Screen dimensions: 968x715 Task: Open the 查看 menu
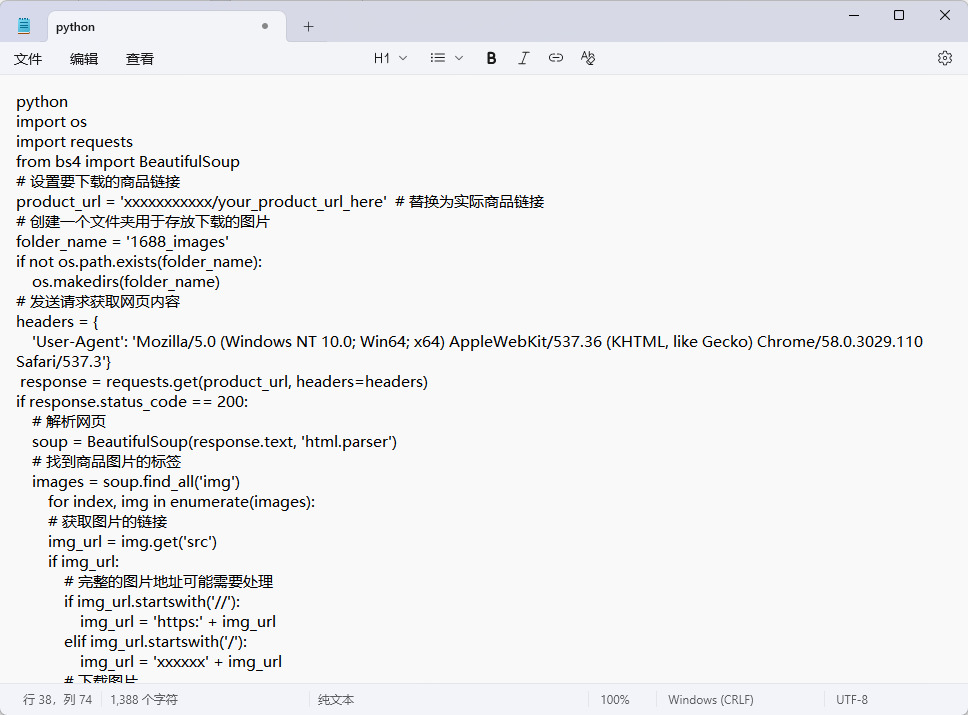140,59
